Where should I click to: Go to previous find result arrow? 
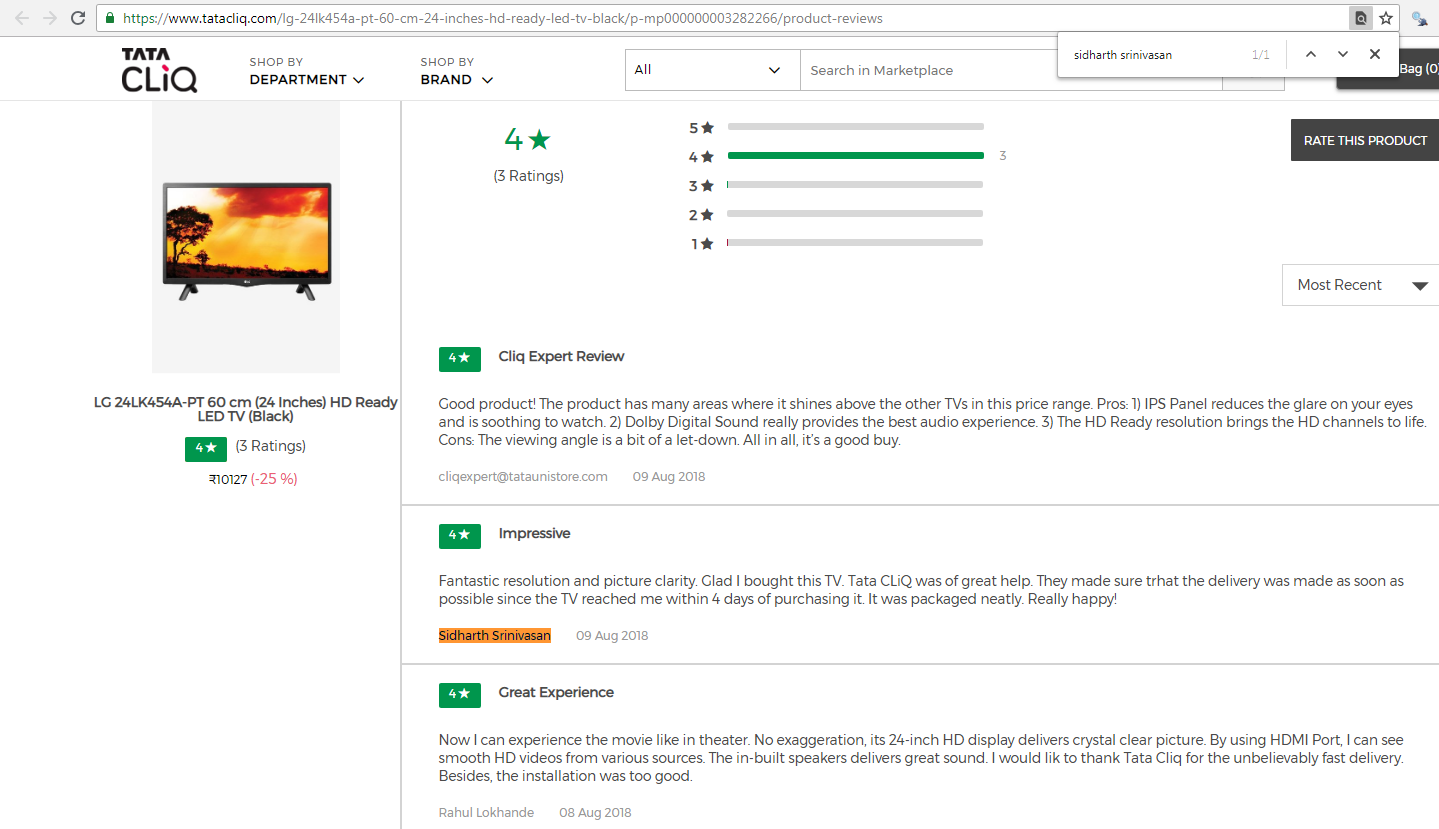[1311, 55]
